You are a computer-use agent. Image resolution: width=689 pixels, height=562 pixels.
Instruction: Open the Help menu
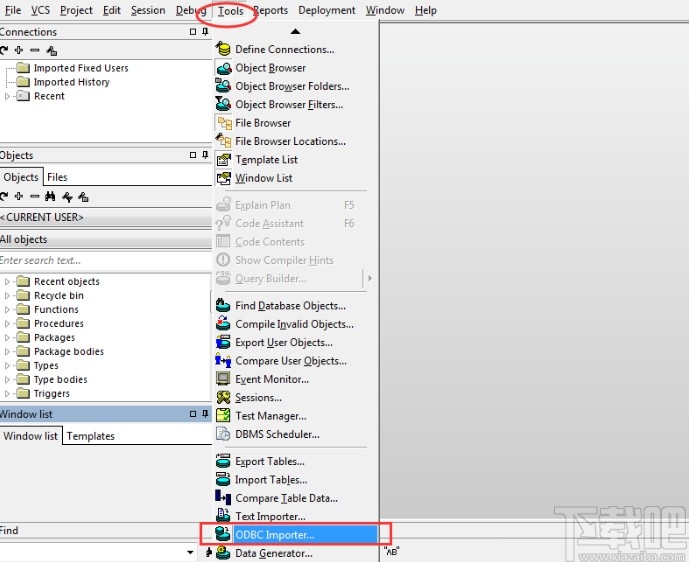425,10
